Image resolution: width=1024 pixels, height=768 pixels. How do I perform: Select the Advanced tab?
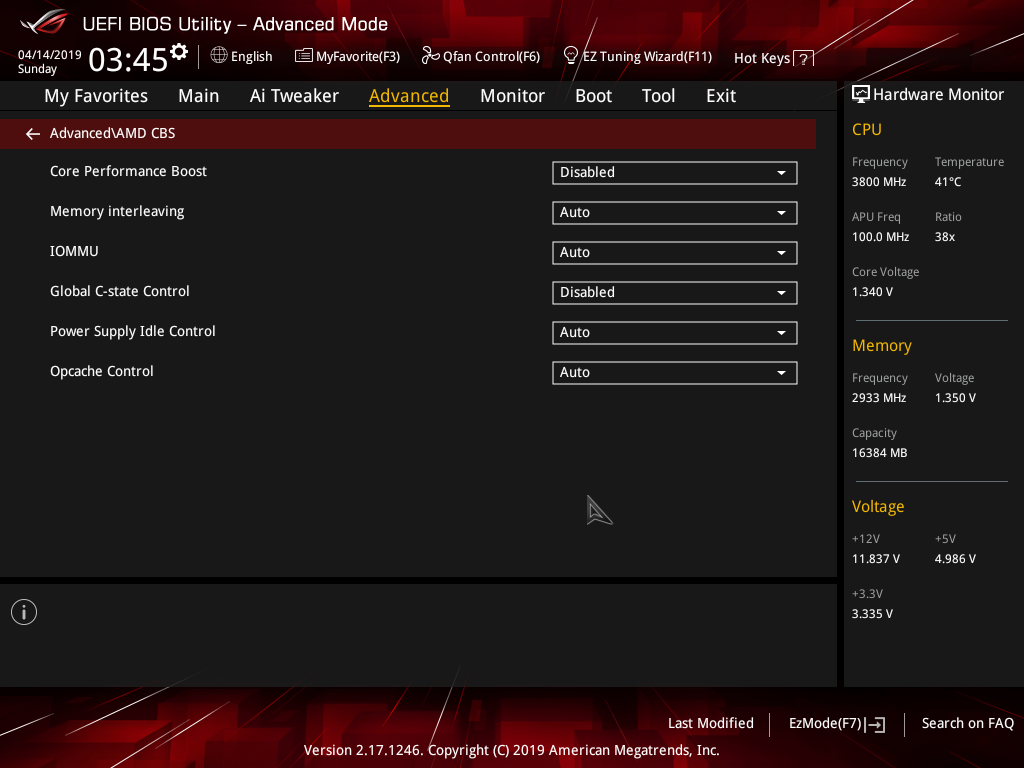click(409, 96)
